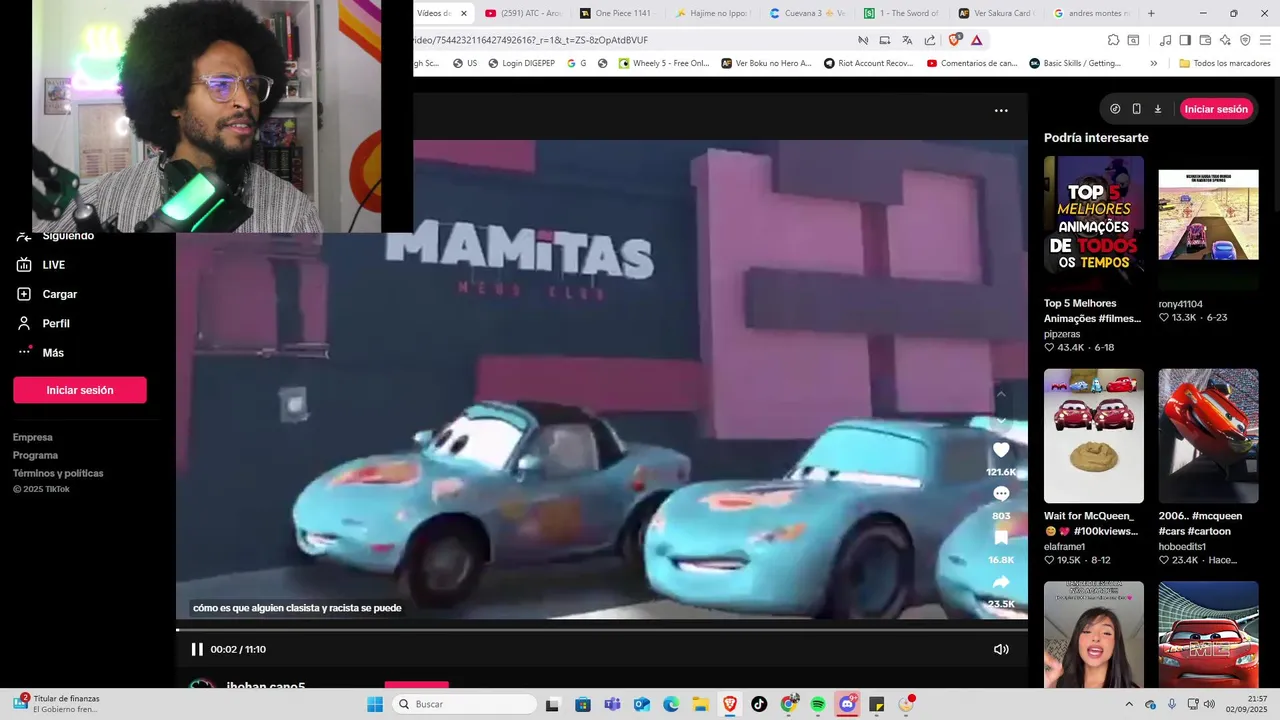
Task: Click the share page icon in address bar
Action: click(930, 40)
